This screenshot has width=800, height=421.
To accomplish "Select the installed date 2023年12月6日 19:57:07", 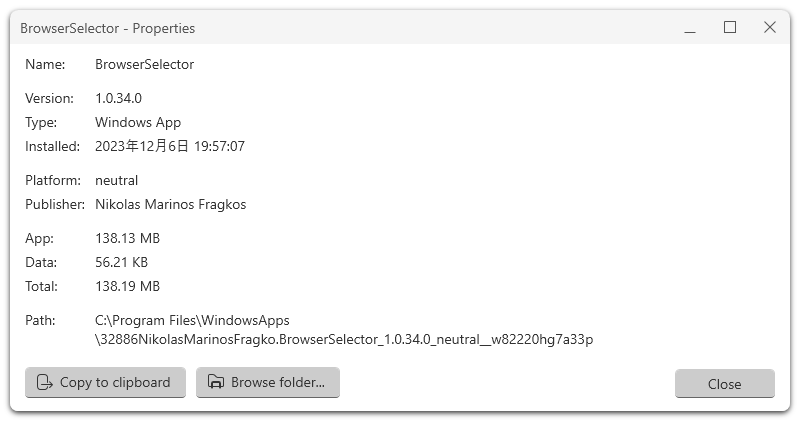I will click(x=170, y=146).
